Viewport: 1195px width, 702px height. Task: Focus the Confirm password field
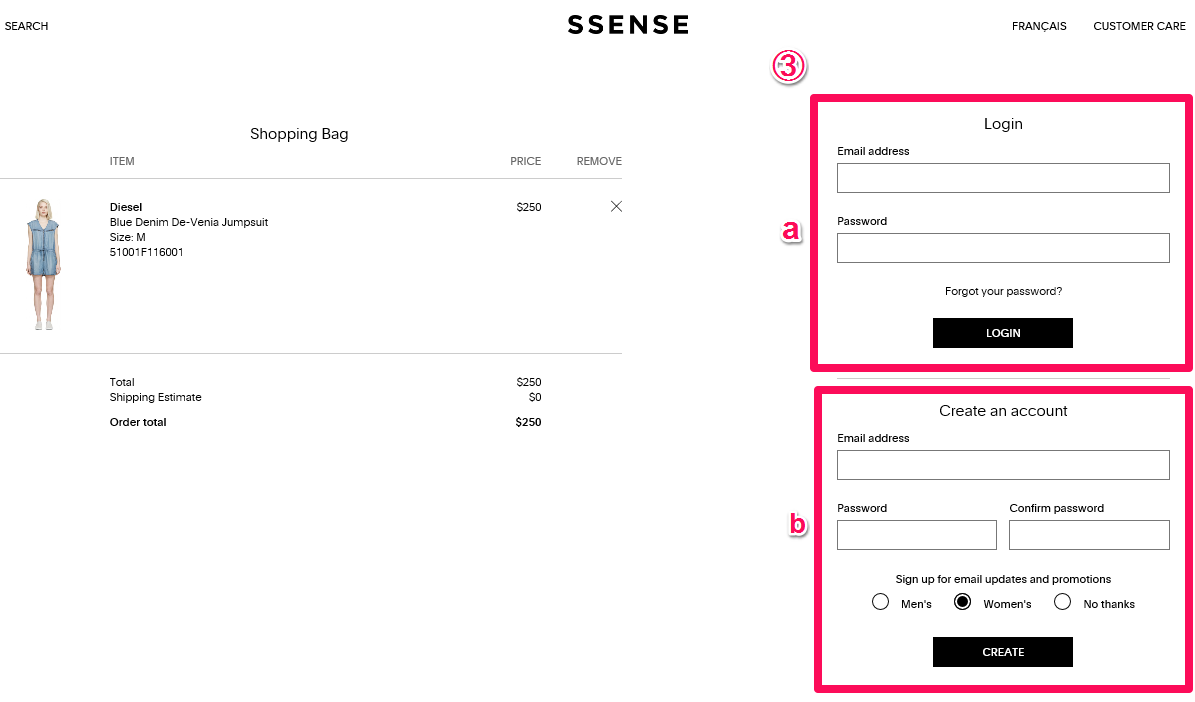(1089, 535)
